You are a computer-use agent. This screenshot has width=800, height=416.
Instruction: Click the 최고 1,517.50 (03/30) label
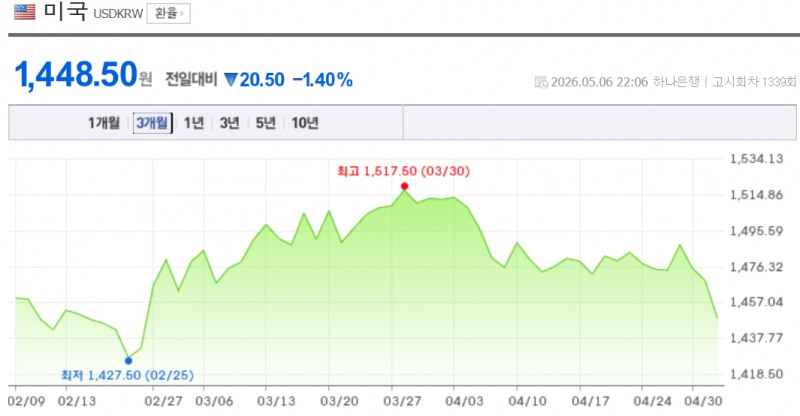point(403,171)
